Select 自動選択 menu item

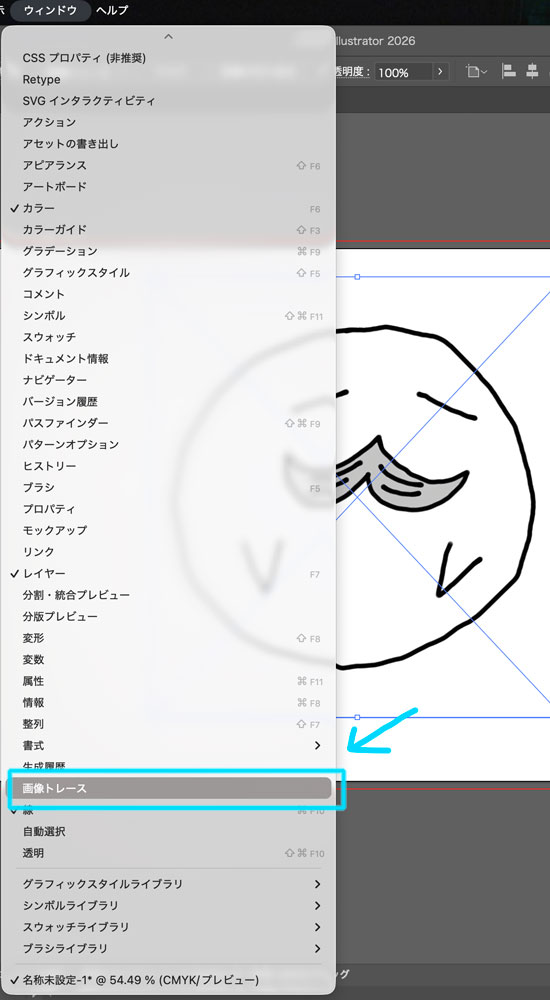168,832
